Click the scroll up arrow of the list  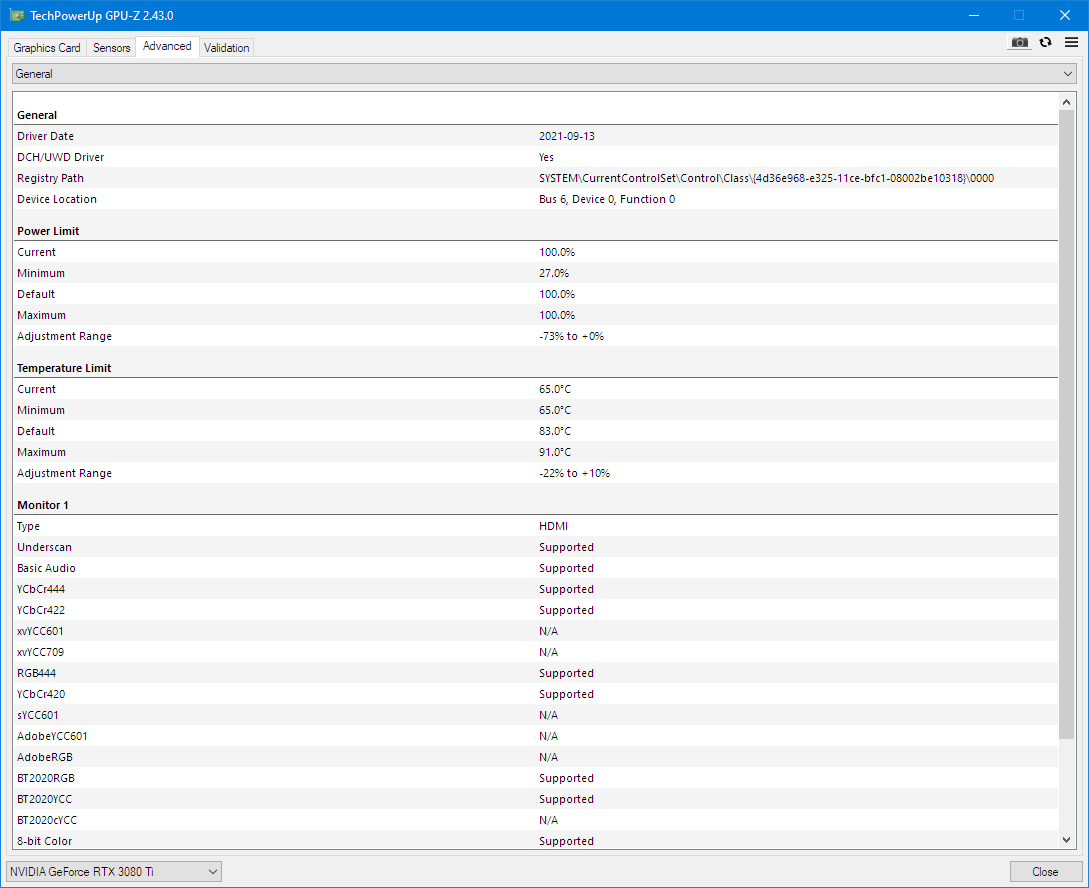pos(1067,102)
